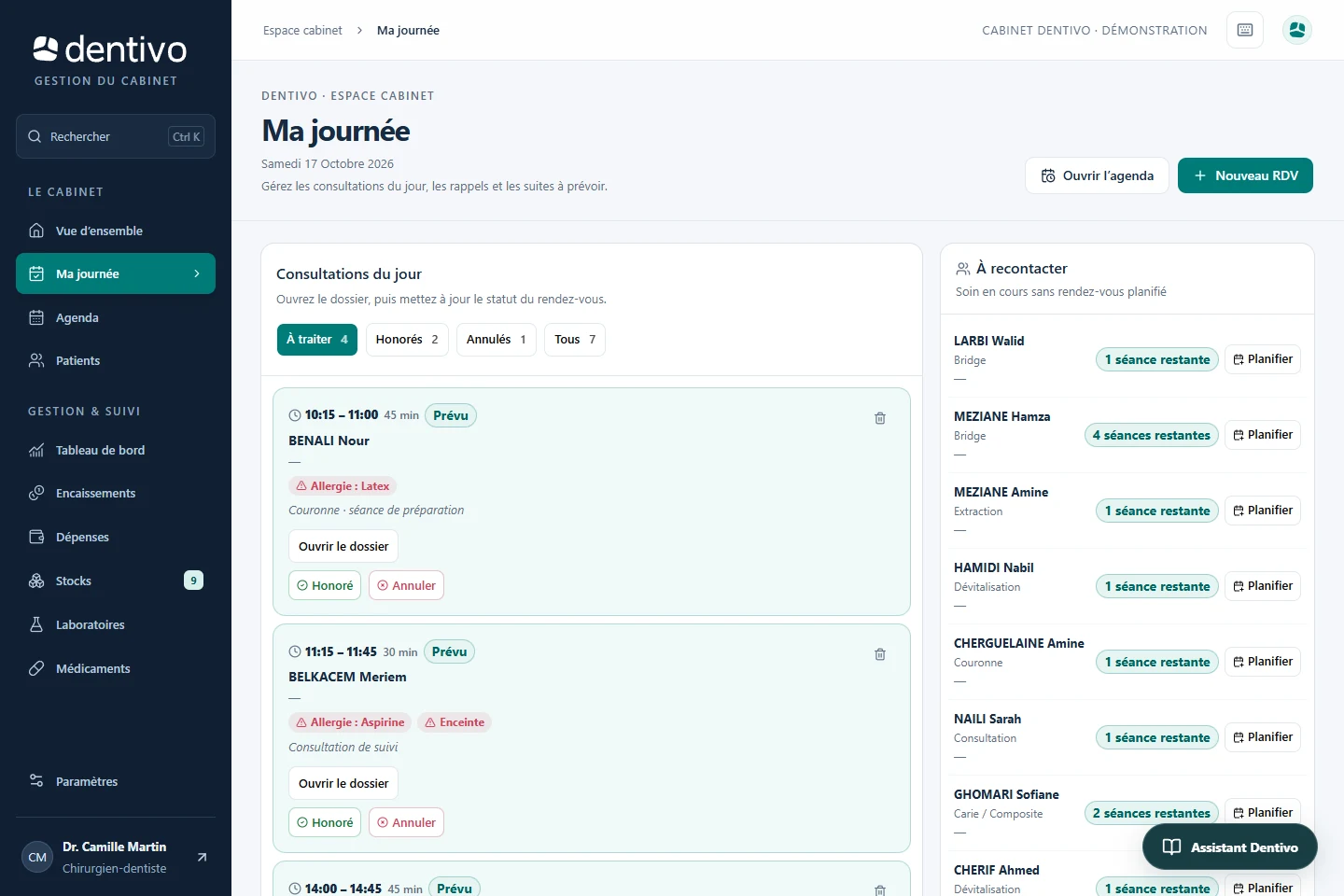The height and width of the screenshot is (896, 1344).
Task: Click the Encaissements icon in sidebar
Action: tap(36, 493)
